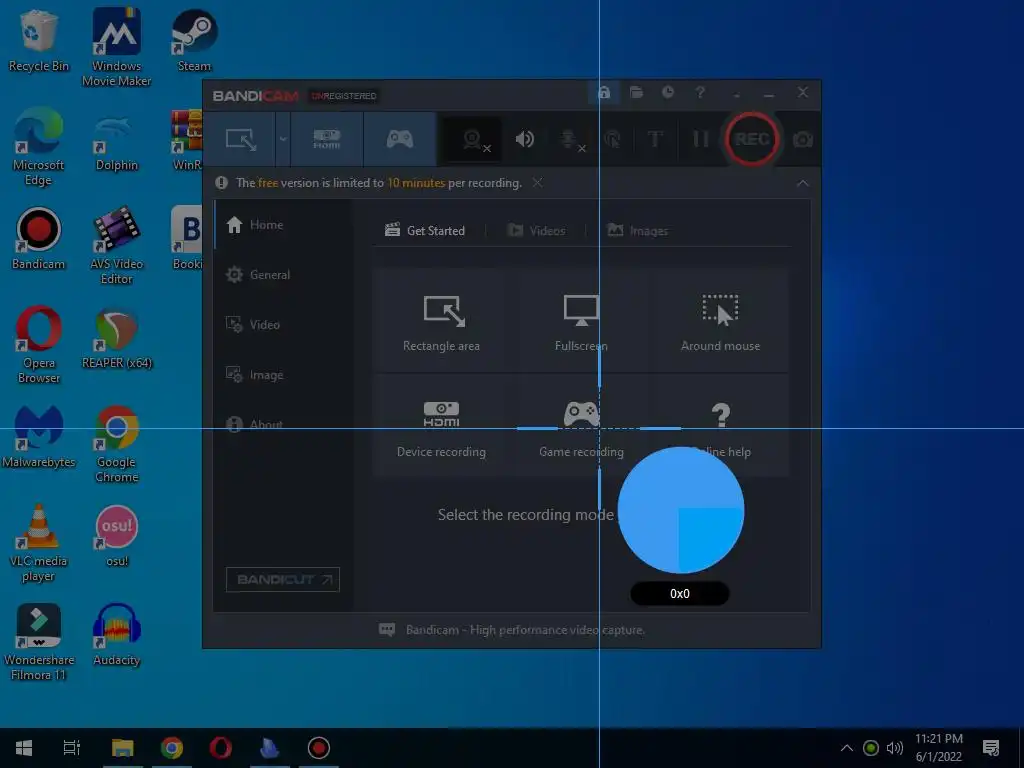Screen dimensions: 1024x768
Task: Open File Explorer from taskbar
Action: click(123, 748)
